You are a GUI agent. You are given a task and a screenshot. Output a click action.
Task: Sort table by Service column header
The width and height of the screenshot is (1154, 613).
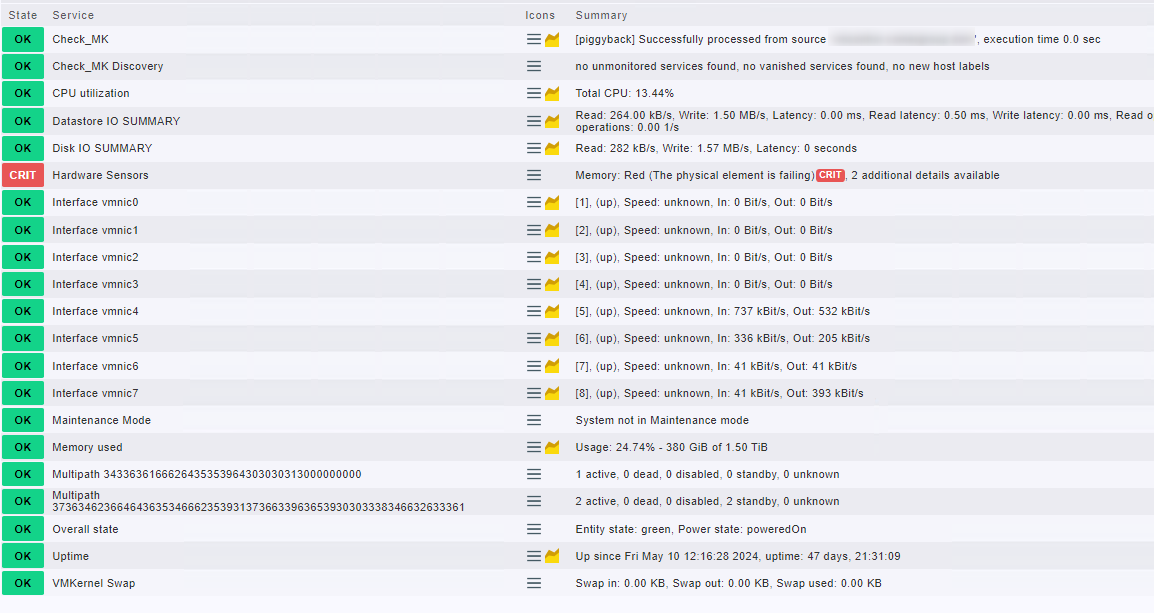click(x=73, y=15)
